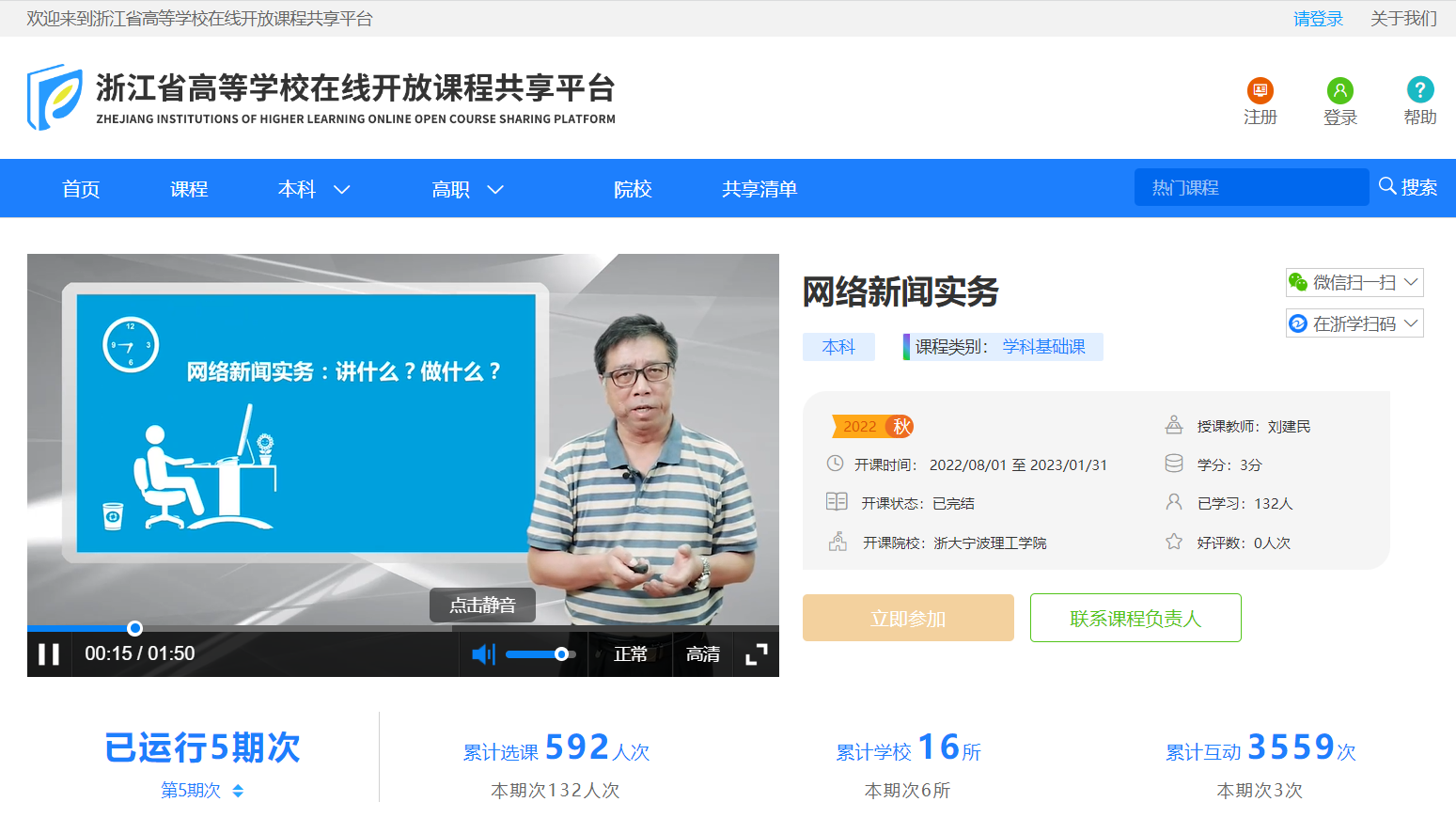Viewport: 1456px width, 818px height.
Task: Open the 帮助 help question-mark icon
Action: click(1419, 90)
